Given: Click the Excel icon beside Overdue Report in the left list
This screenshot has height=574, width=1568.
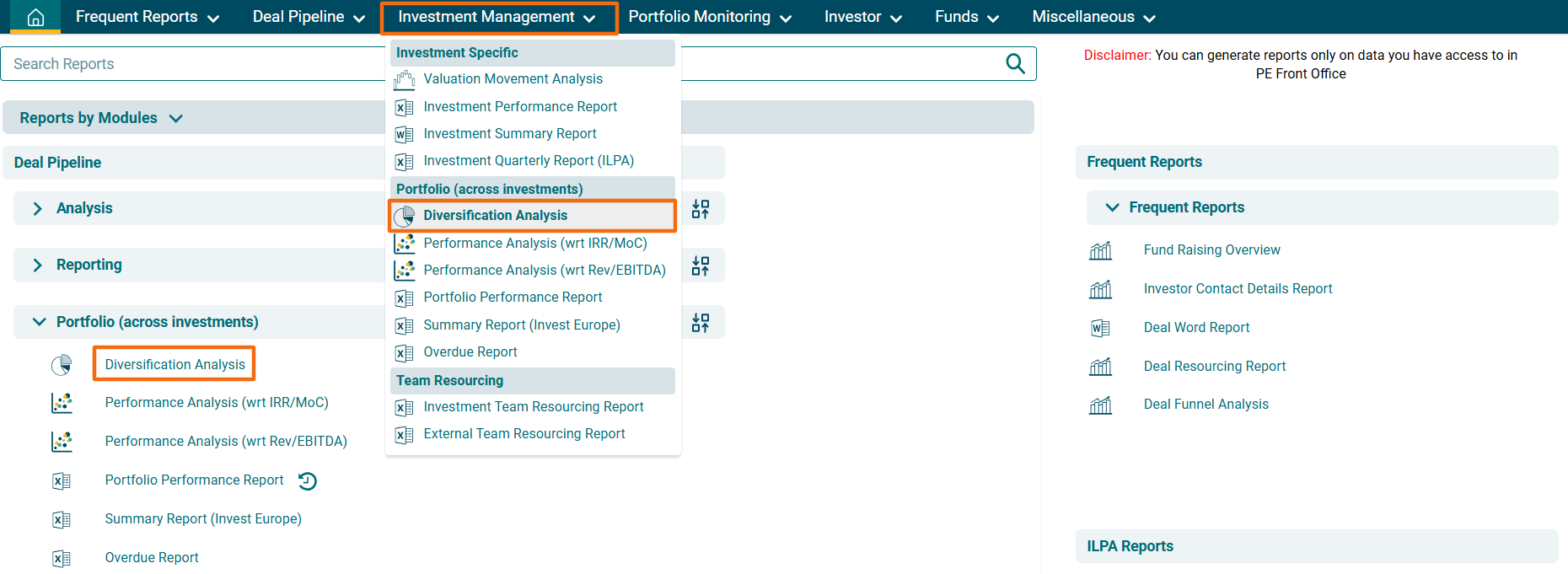Looking at the screenshot, I should 62,558.
